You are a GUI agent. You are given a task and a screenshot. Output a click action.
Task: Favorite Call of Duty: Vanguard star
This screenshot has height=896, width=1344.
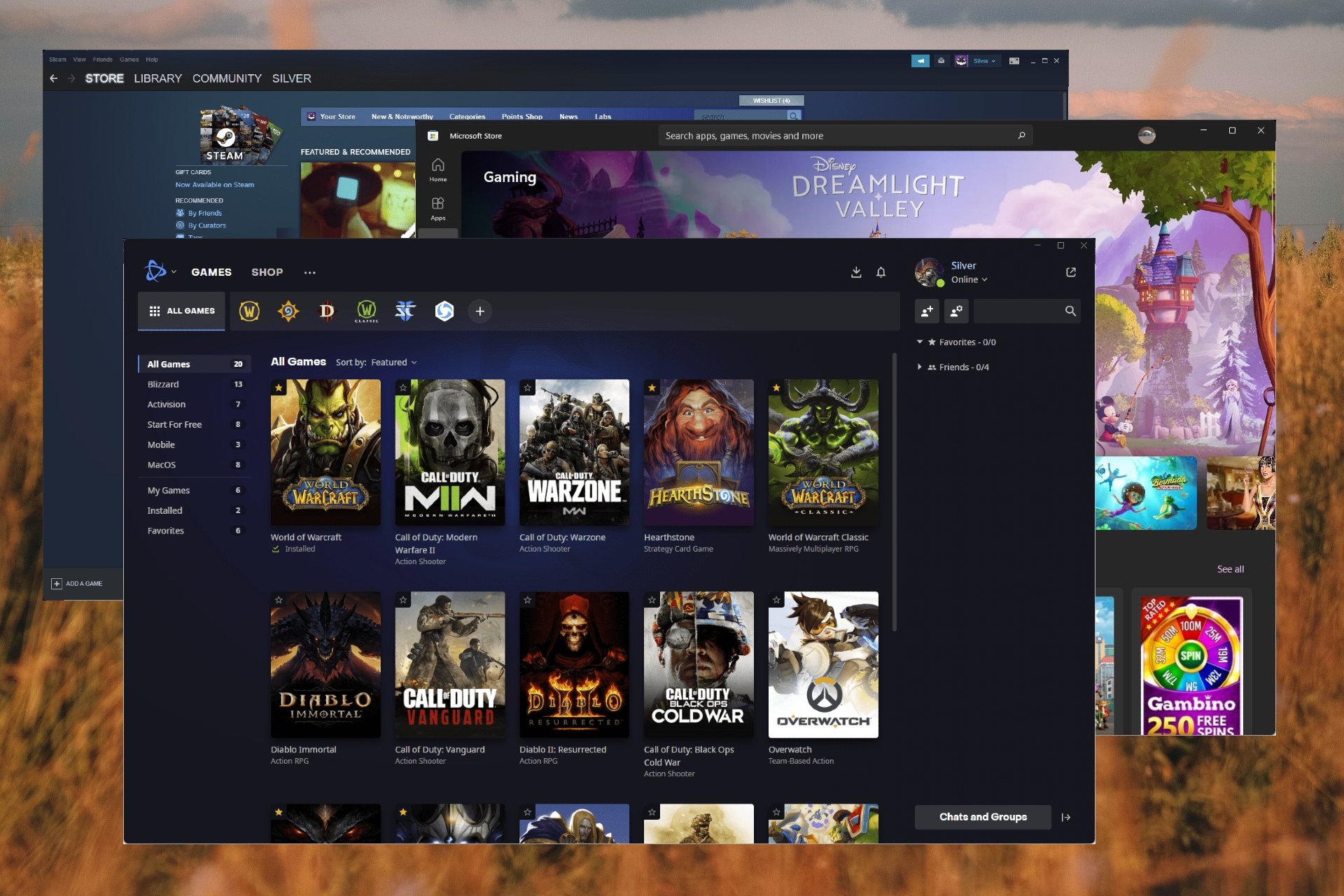coord(403,600)
